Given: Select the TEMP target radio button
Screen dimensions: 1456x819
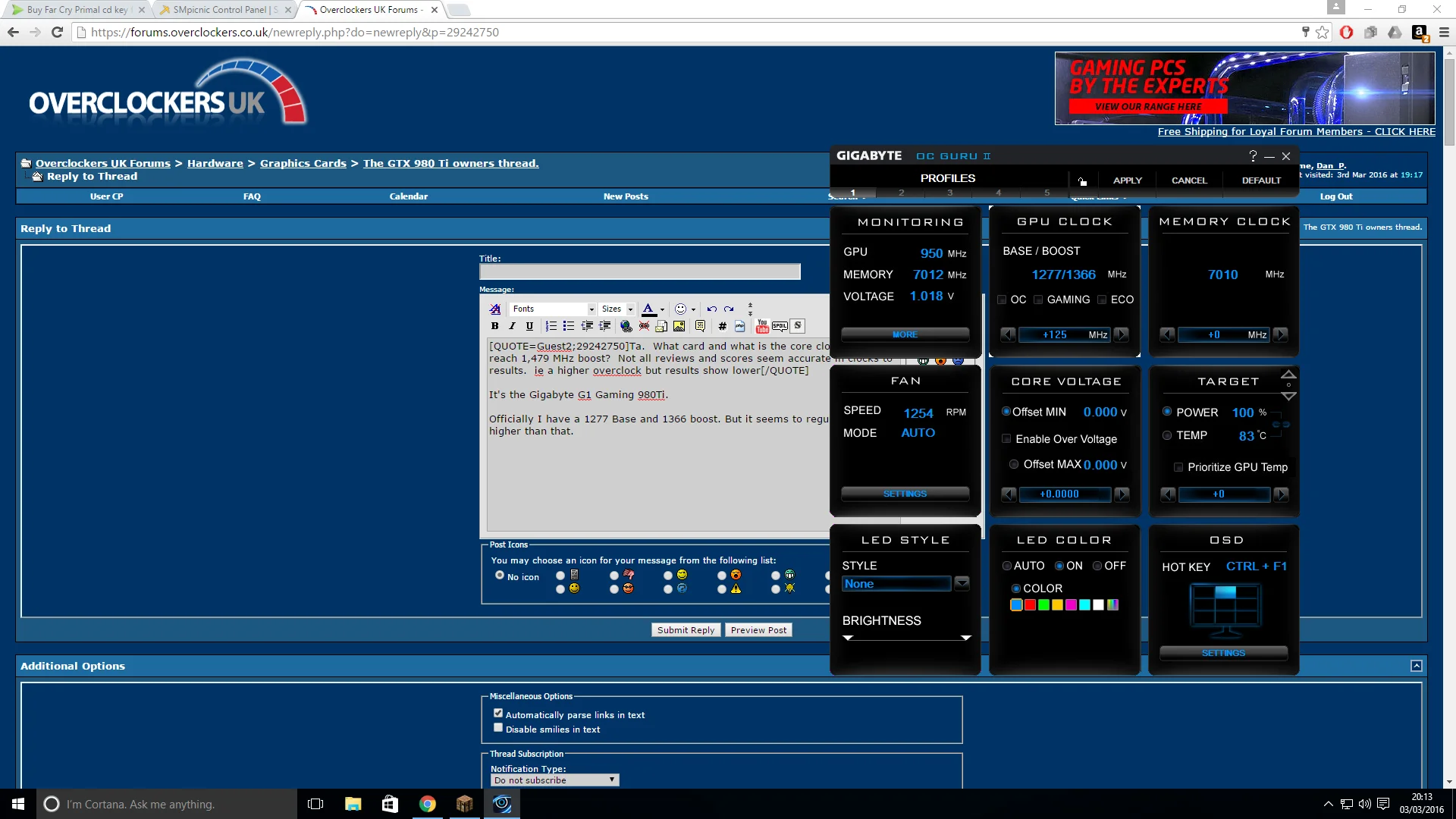Looking at the screenshot, I should (x=1167, y=435).
